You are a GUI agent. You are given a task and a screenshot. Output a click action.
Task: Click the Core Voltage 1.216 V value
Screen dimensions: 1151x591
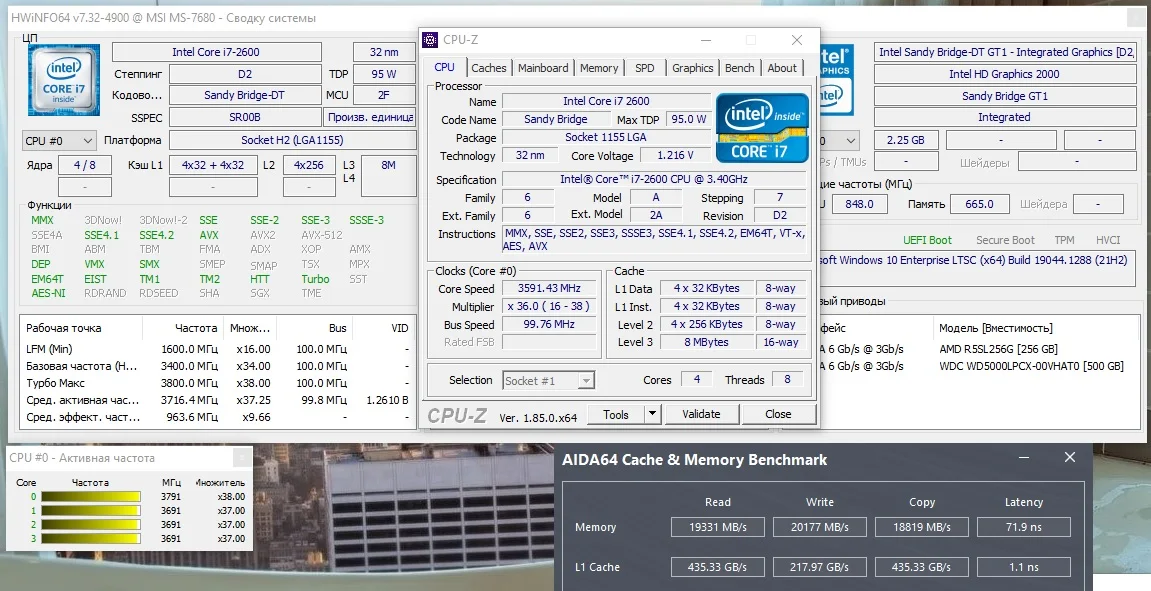(675, 156)
